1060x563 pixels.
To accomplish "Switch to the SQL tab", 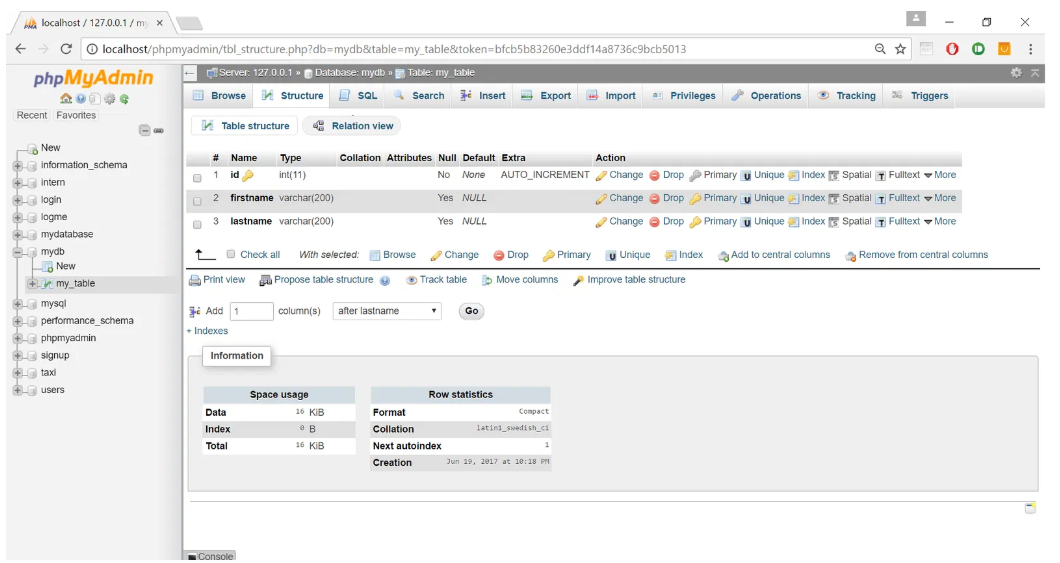I will [x=358, y=96].
